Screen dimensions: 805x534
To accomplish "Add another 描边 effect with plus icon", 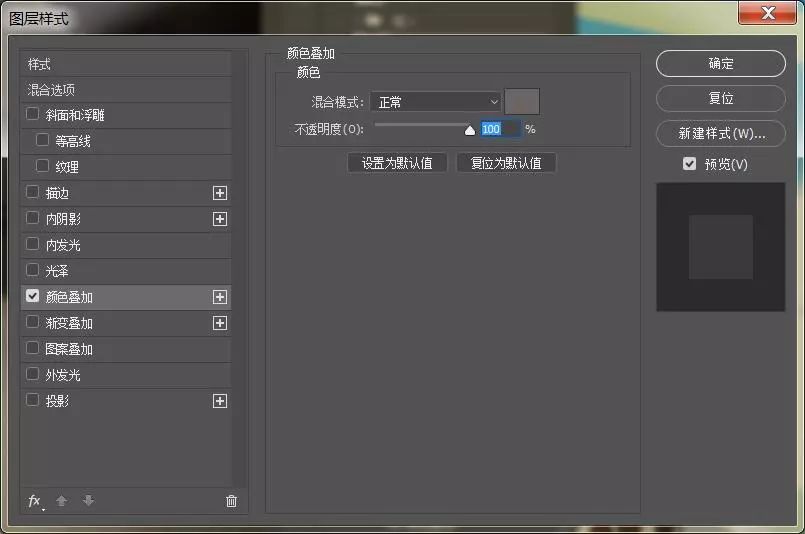I will tap(220, 193).
